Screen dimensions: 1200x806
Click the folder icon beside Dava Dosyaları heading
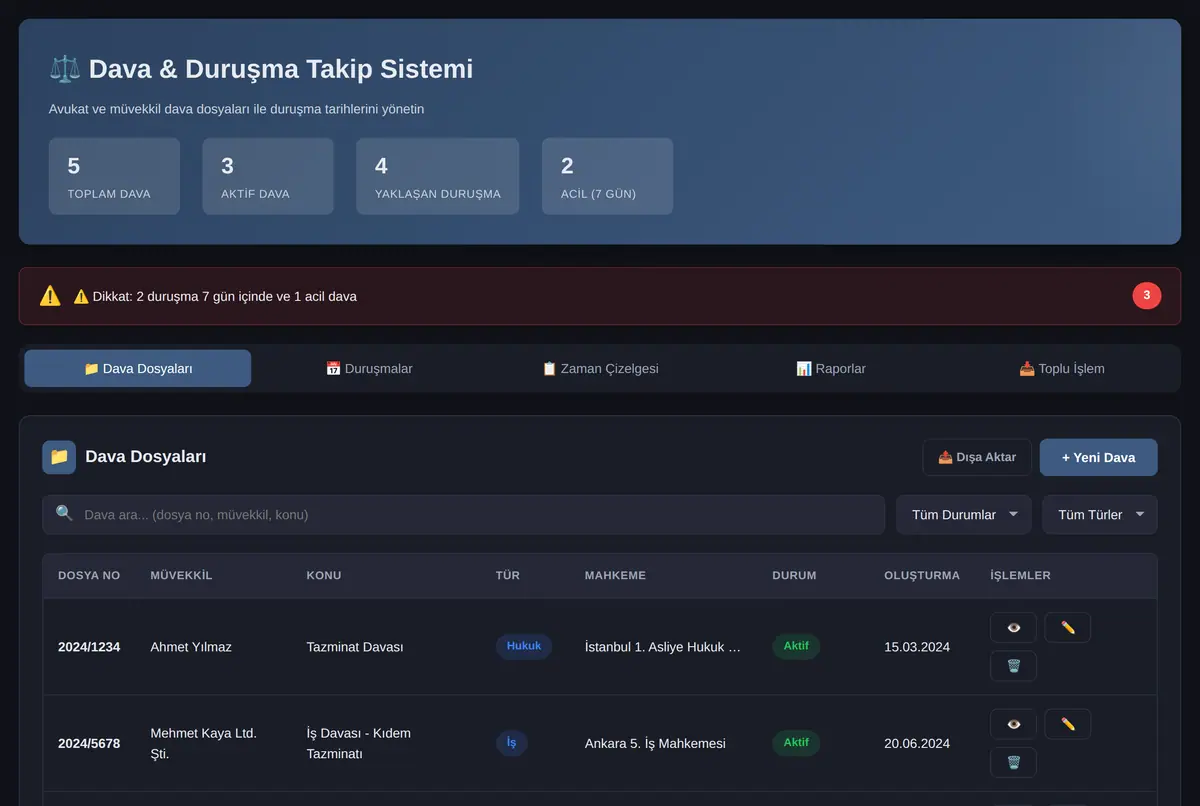[x=59, y=457]
